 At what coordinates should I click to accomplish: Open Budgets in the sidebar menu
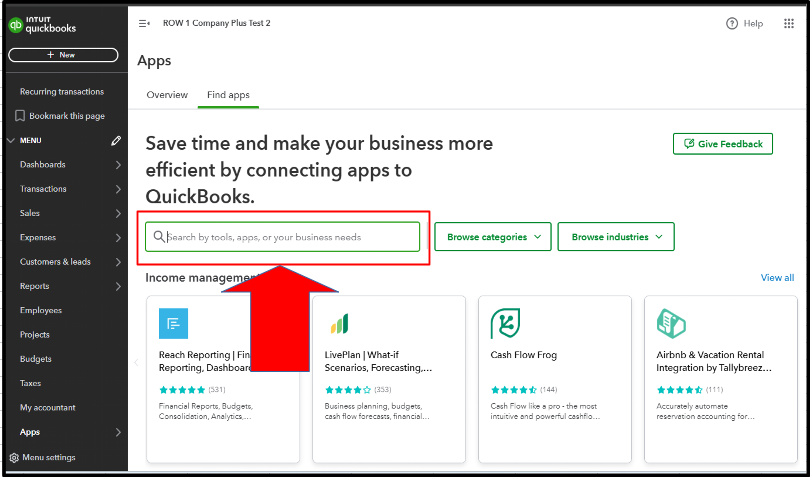click(36, 359)
